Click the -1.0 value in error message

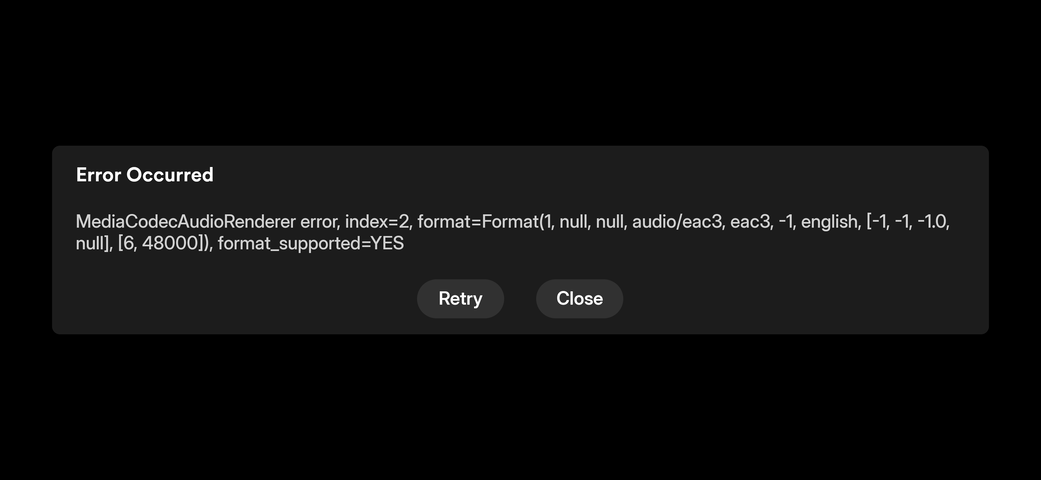[933, 222]
